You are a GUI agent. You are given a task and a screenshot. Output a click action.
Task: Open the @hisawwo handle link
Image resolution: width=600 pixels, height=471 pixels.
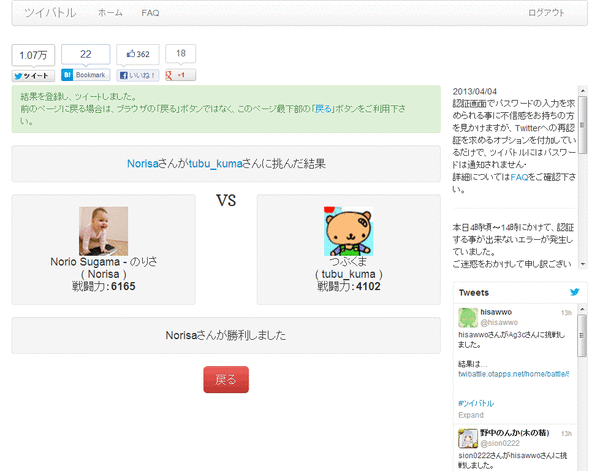point(499,323)
